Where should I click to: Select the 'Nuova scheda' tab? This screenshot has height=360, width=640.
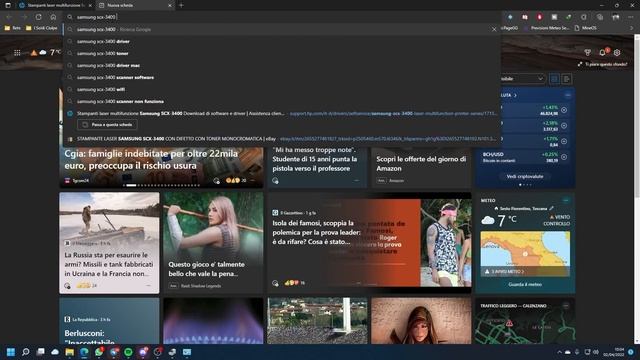click(x=135, y=5)
